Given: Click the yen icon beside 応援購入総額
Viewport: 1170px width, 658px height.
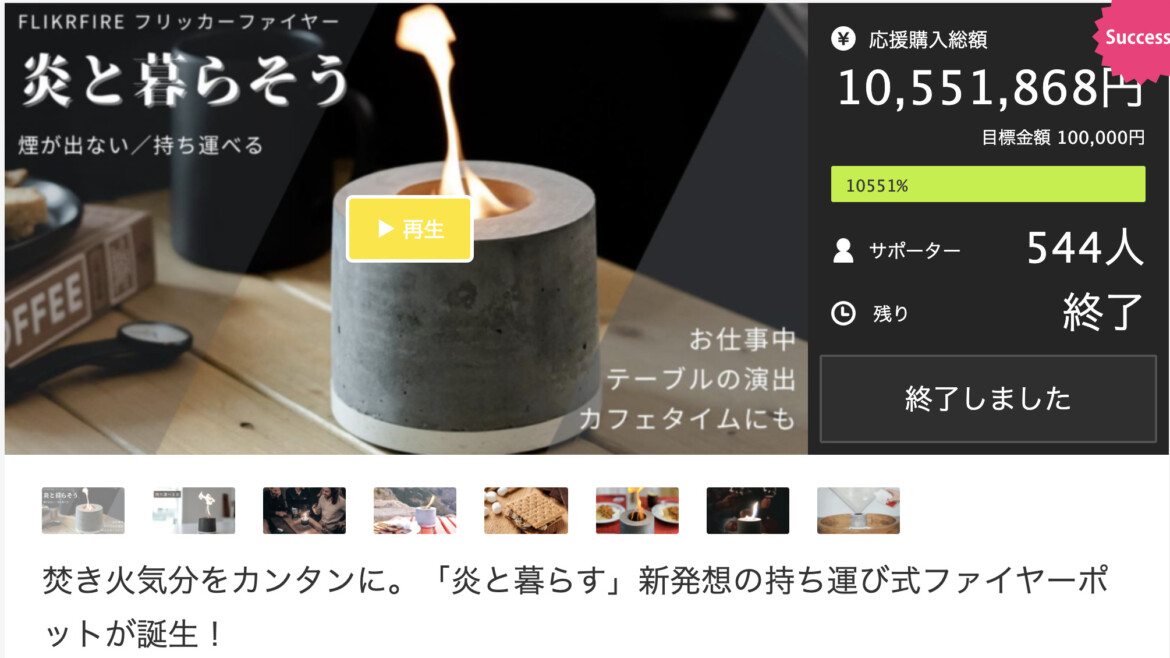Looking at the screenshot, I should coord(843,39).
